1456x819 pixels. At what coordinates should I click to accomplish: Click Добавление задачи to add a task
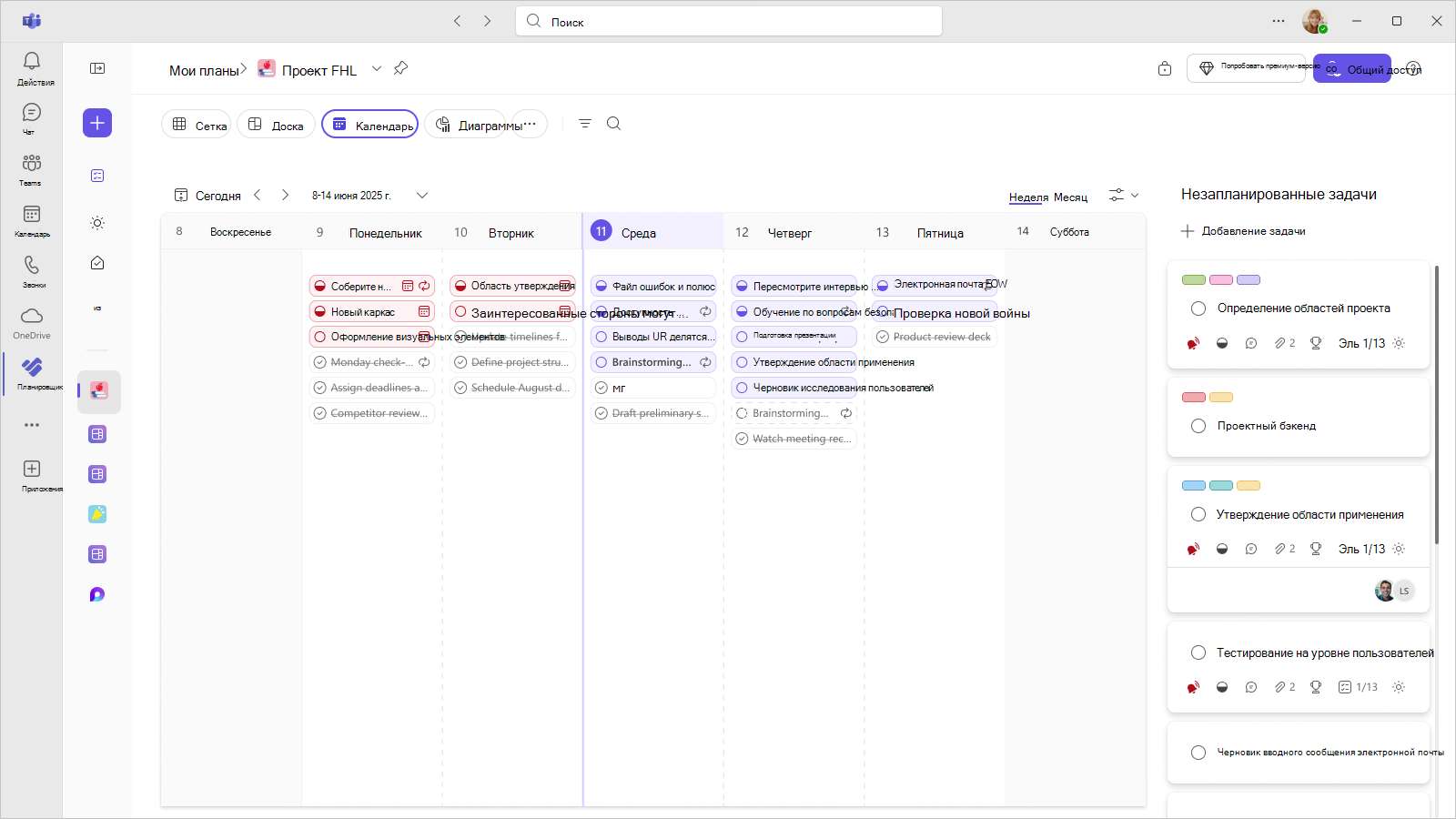pos(1243,231)
